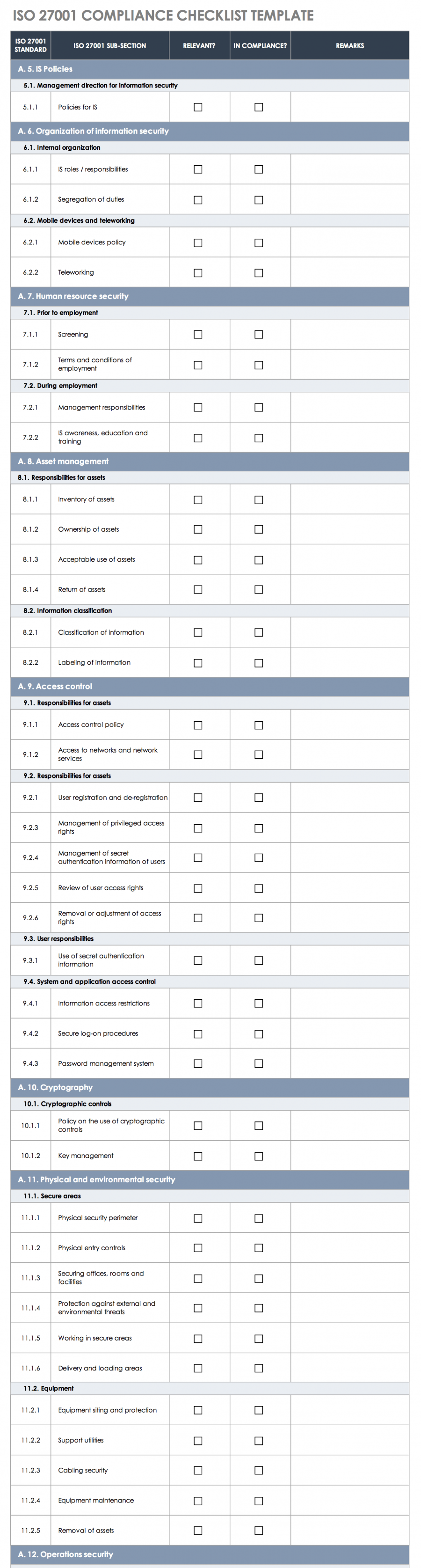Mark Mobile devices policy as relevant
421x1568 pixels.
tap(198, 243)
